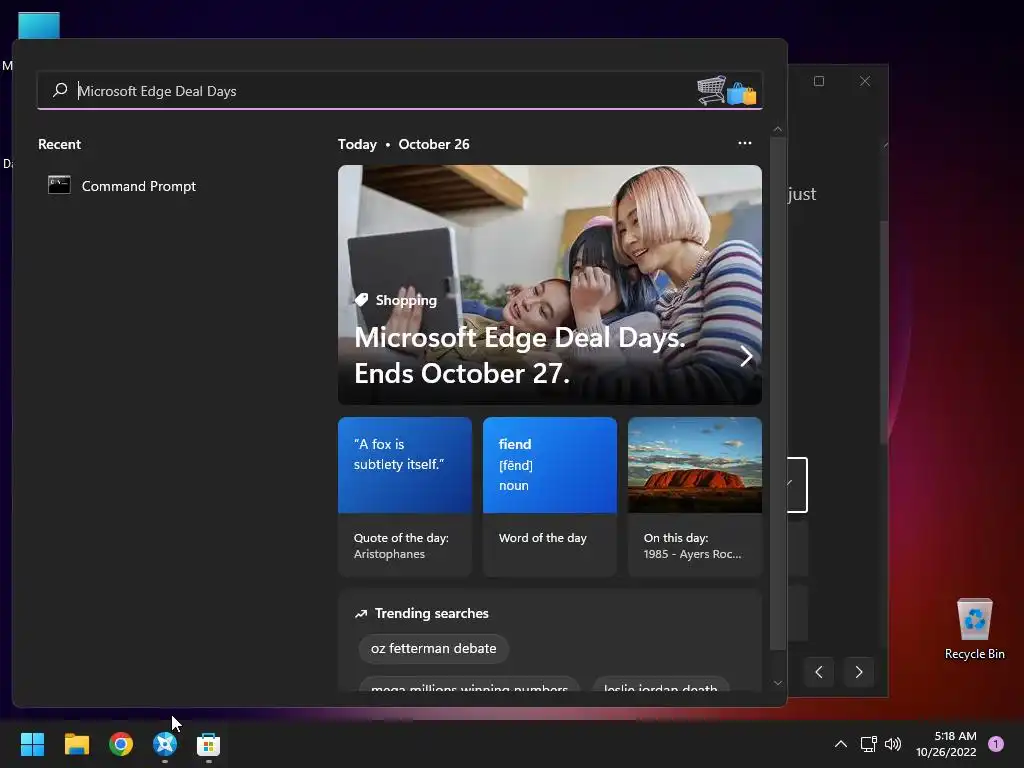Click the search panel scroll down arrow
Viewport: 1024px width, 768px height.
click(777, 683)
